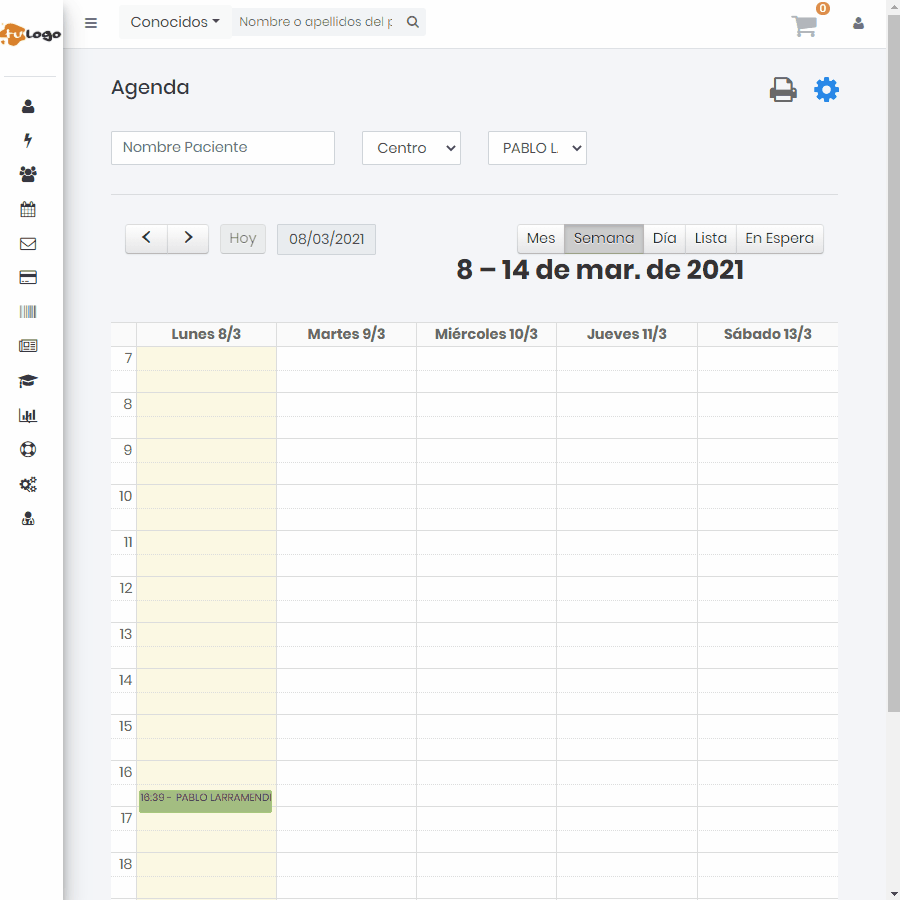Image resolution: width=900 pixels, height=900 pixels.
Task: Click the graduation cap sidebar icon
Action: click(28, 381)
